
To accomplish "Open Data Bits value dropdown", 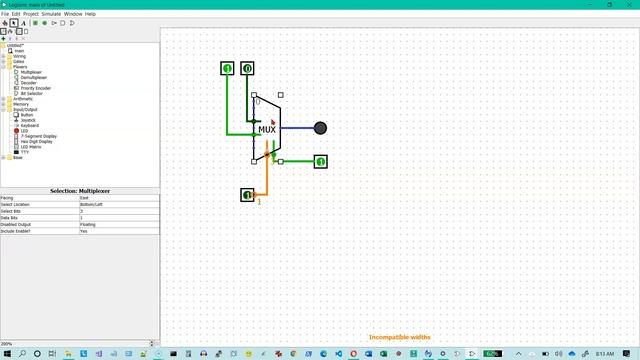I will coord(119,218).
